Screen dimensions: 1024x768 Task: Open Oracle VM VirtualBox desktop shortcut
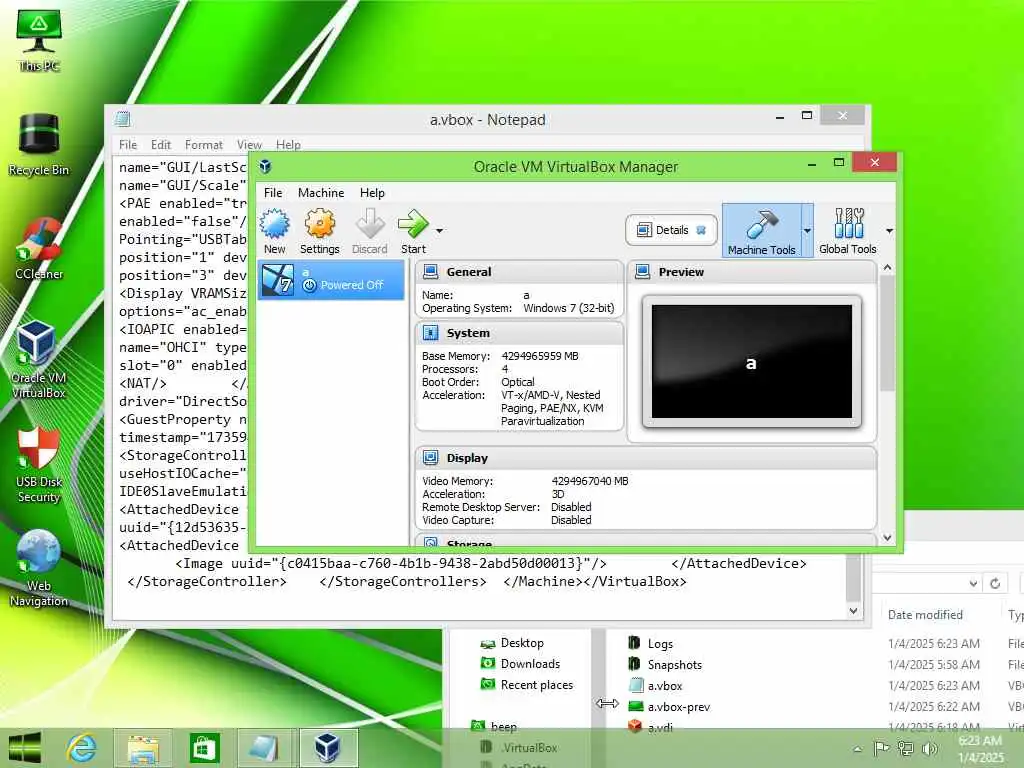(x=39, y=360)
